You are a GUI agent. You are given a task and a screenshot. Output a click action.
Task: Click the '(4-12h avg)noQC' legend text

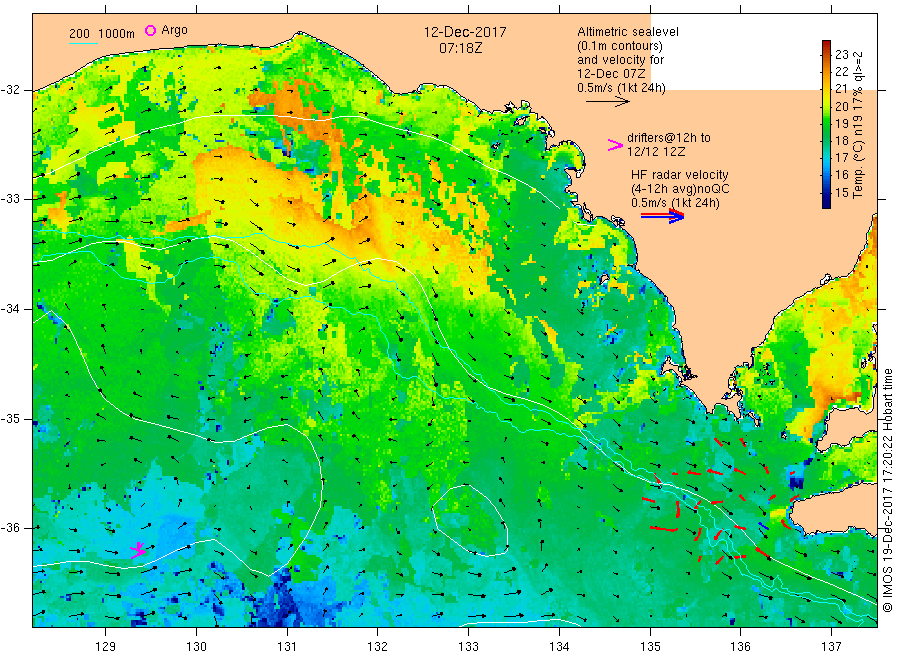coord(680,189)
